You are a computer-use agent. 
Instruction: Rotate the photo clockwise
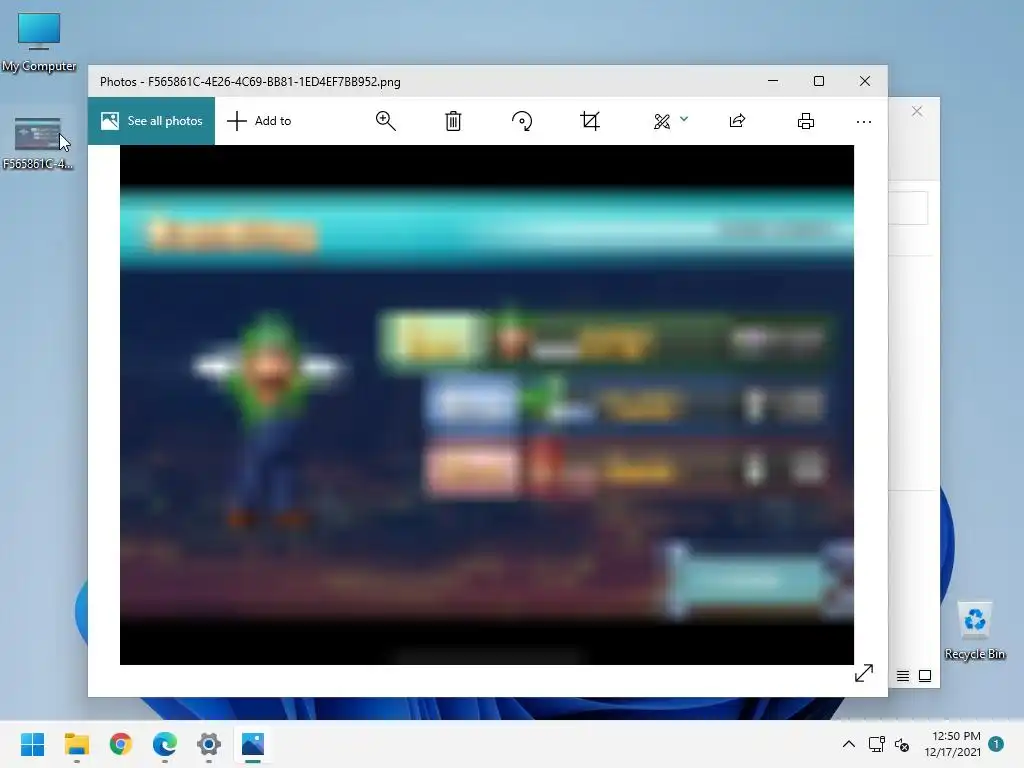522,121
